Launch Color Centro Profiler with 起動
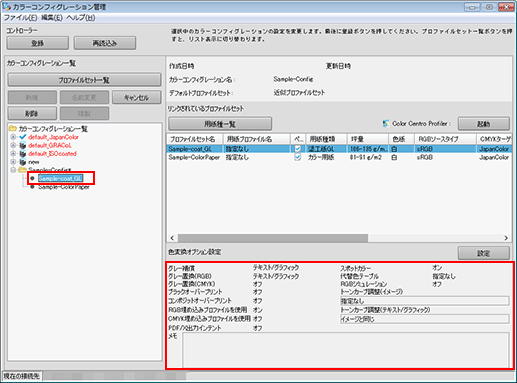Image resolution: width=517 pixels, height=383 pixels. (x=484, y=124)
